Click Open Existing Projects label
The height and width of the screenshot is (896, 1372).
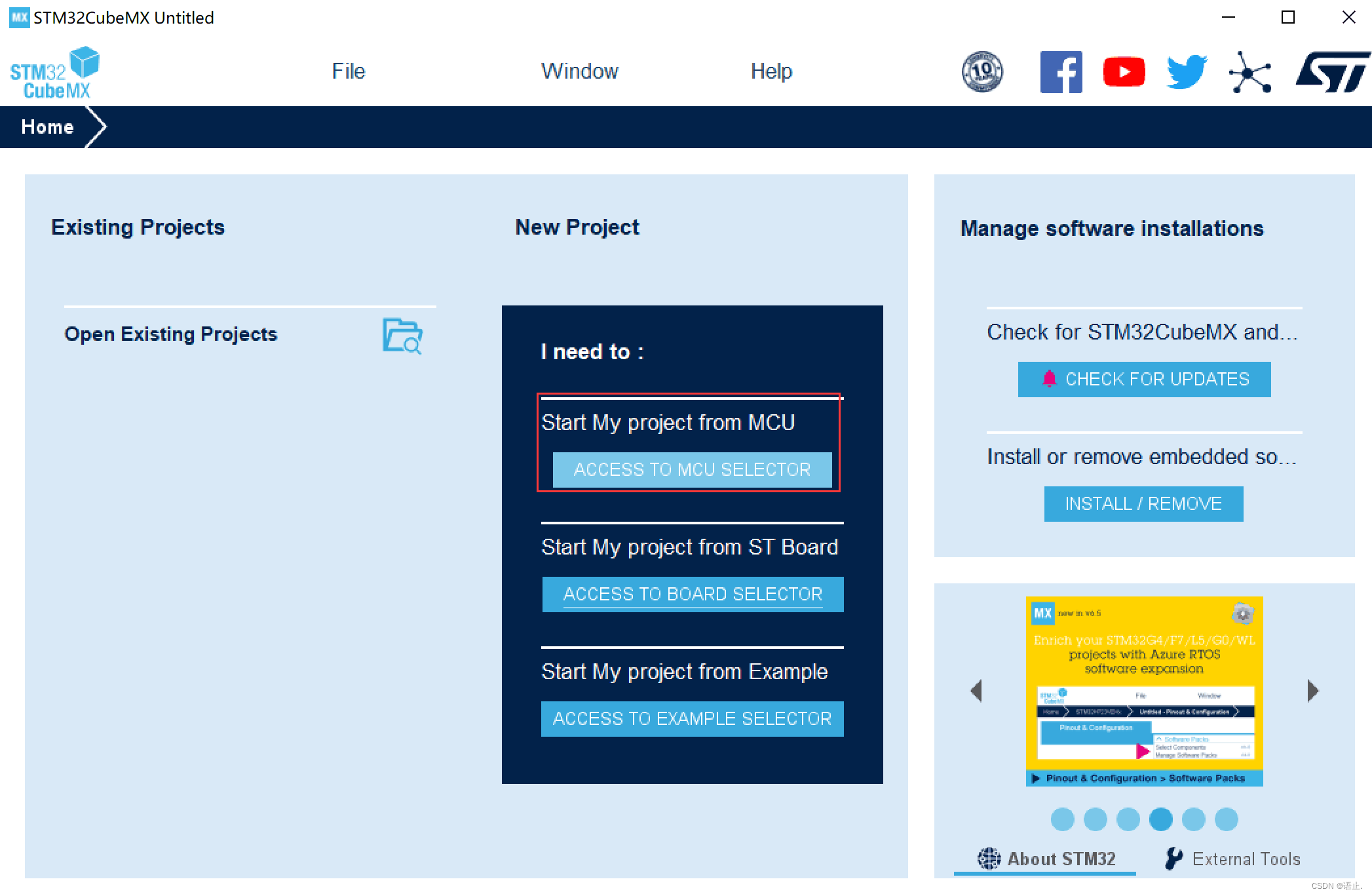170,334
